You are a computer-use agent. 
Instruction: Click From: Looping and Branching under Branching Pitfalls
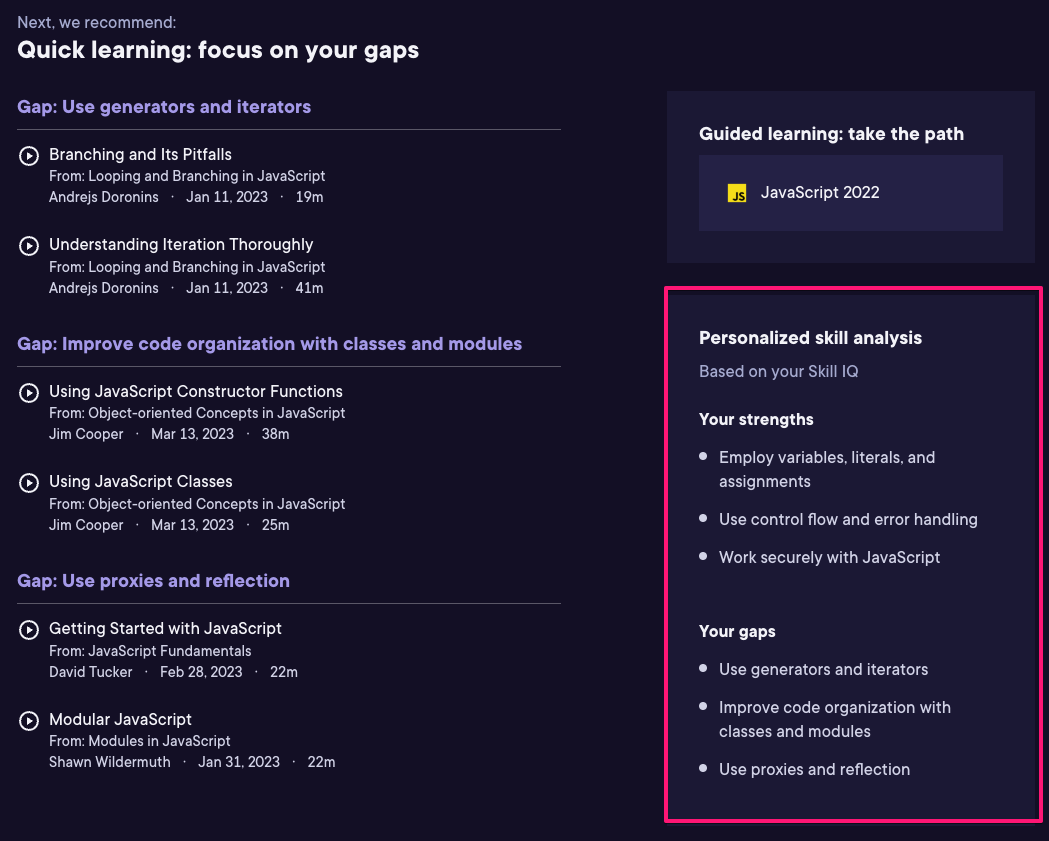(x=187, y=176)
